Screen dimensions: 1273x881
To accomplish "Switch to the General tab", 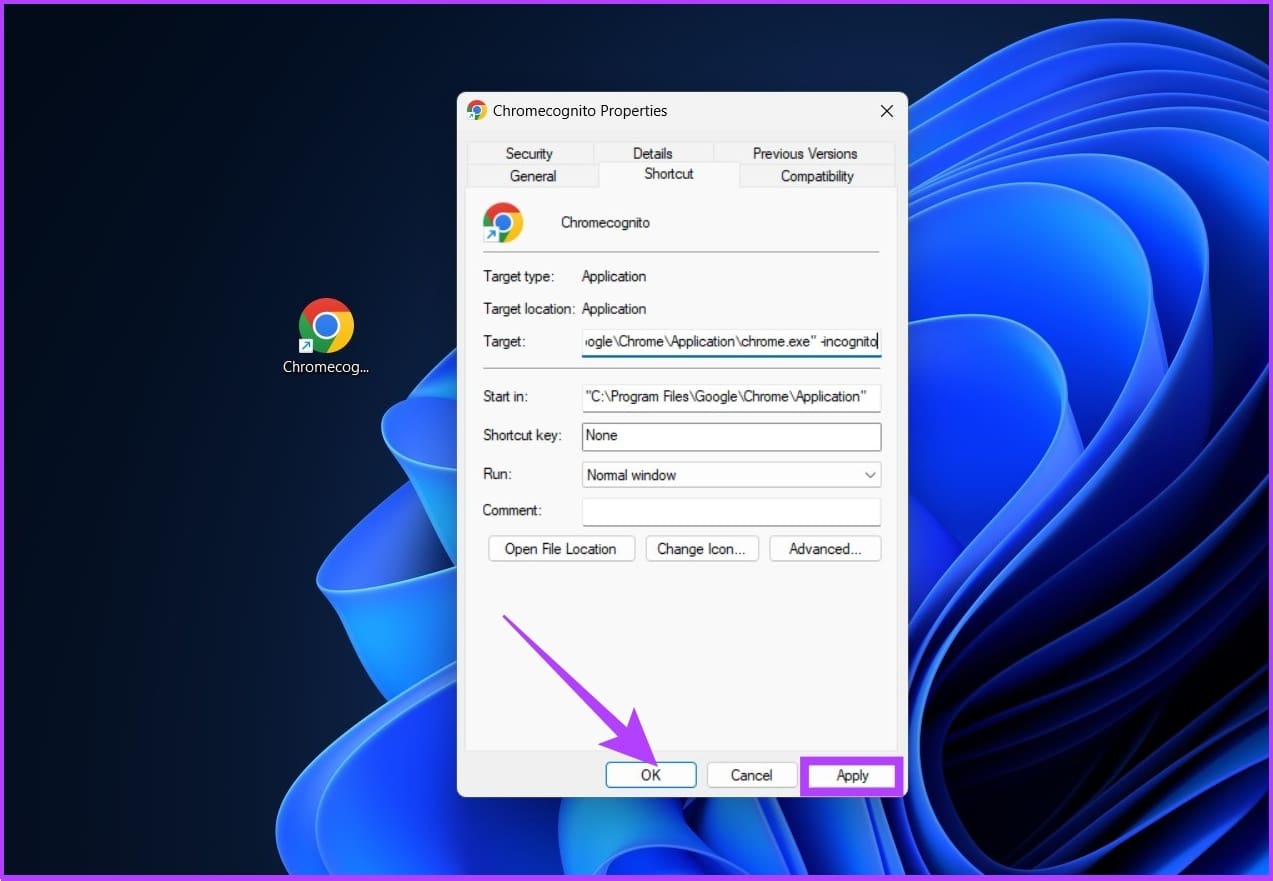I will pyautogui.click(x=533, y=176).
